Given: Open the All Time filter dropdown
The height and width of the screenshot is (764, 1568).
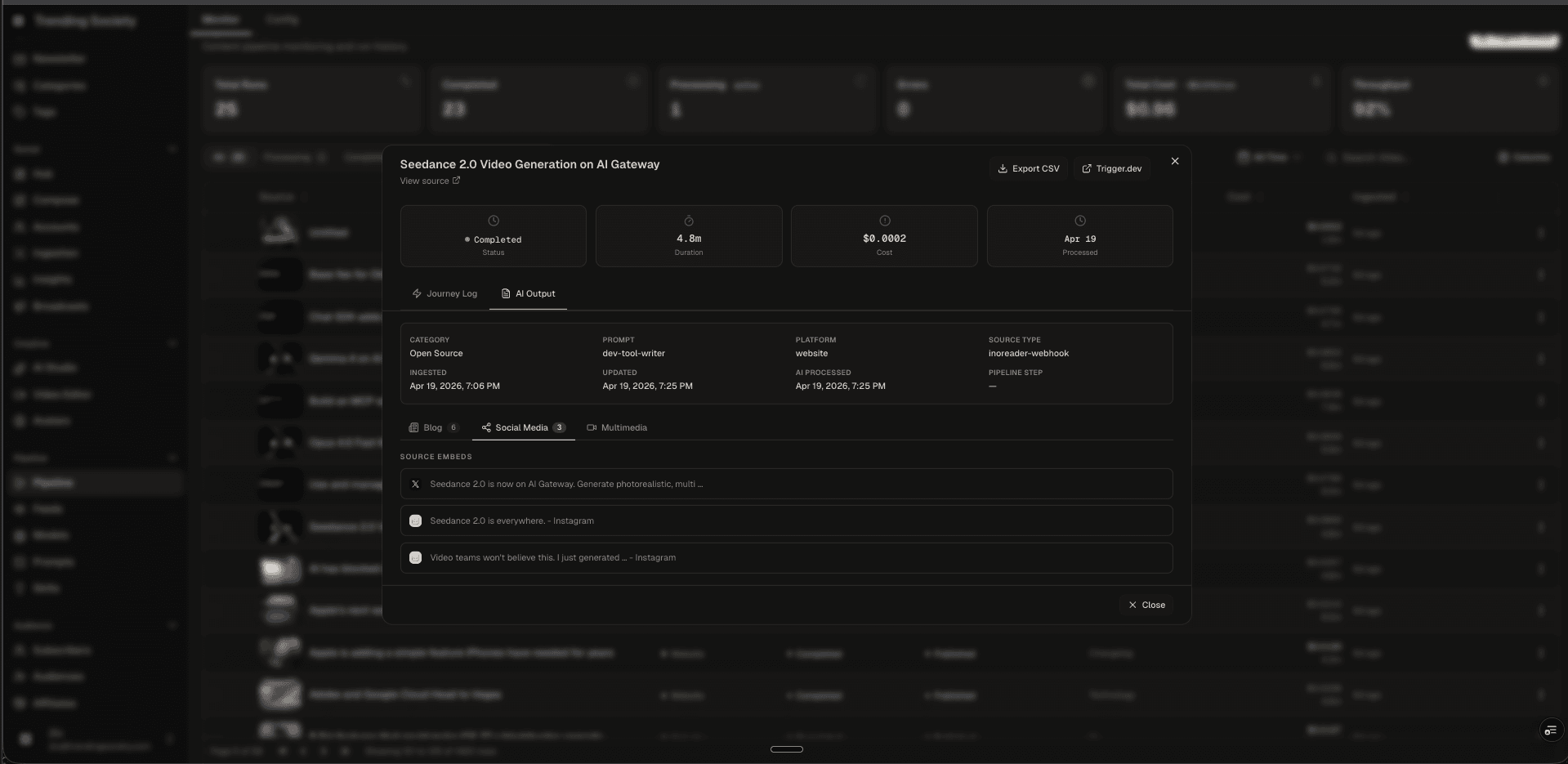Looking at the screenshot, I should (1269, 157).
